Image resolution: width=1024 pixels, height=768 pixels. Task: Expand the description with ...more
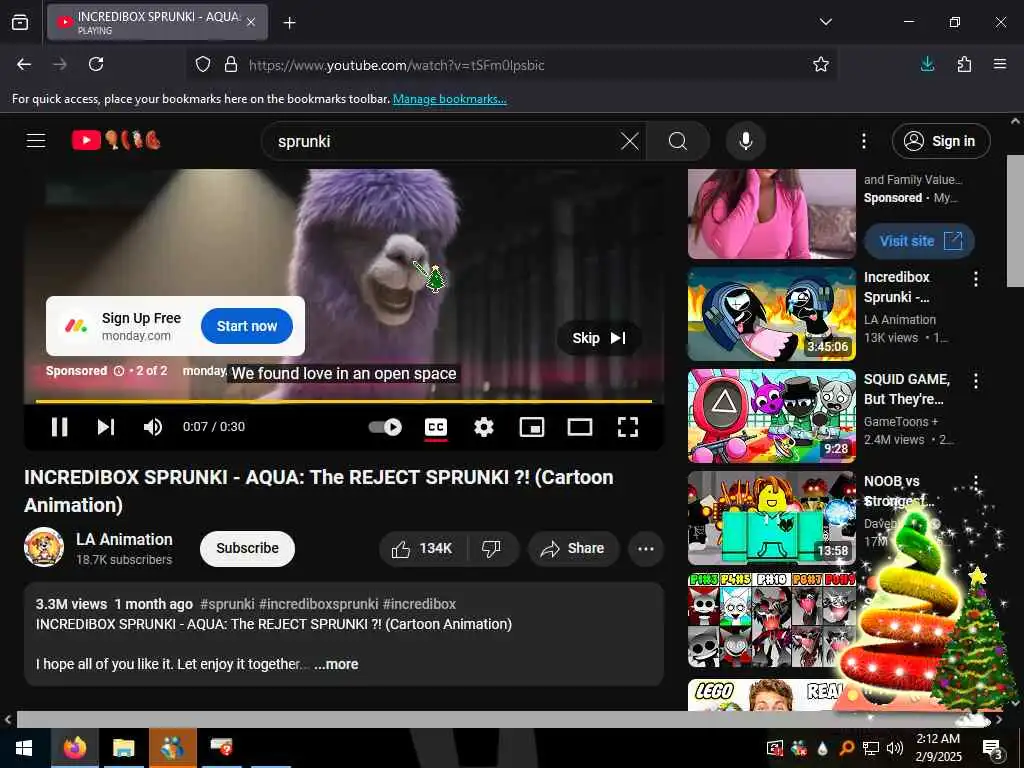coord(336,664)
